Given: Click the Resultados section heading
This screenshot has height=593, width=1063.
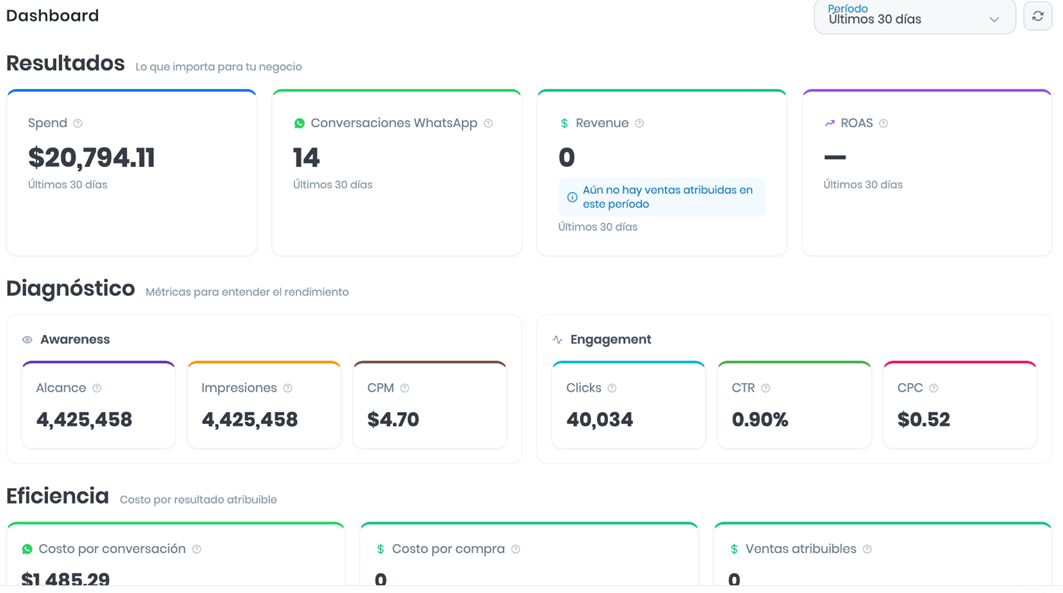Looking at the screenshot, I should [x=65, y=63].
